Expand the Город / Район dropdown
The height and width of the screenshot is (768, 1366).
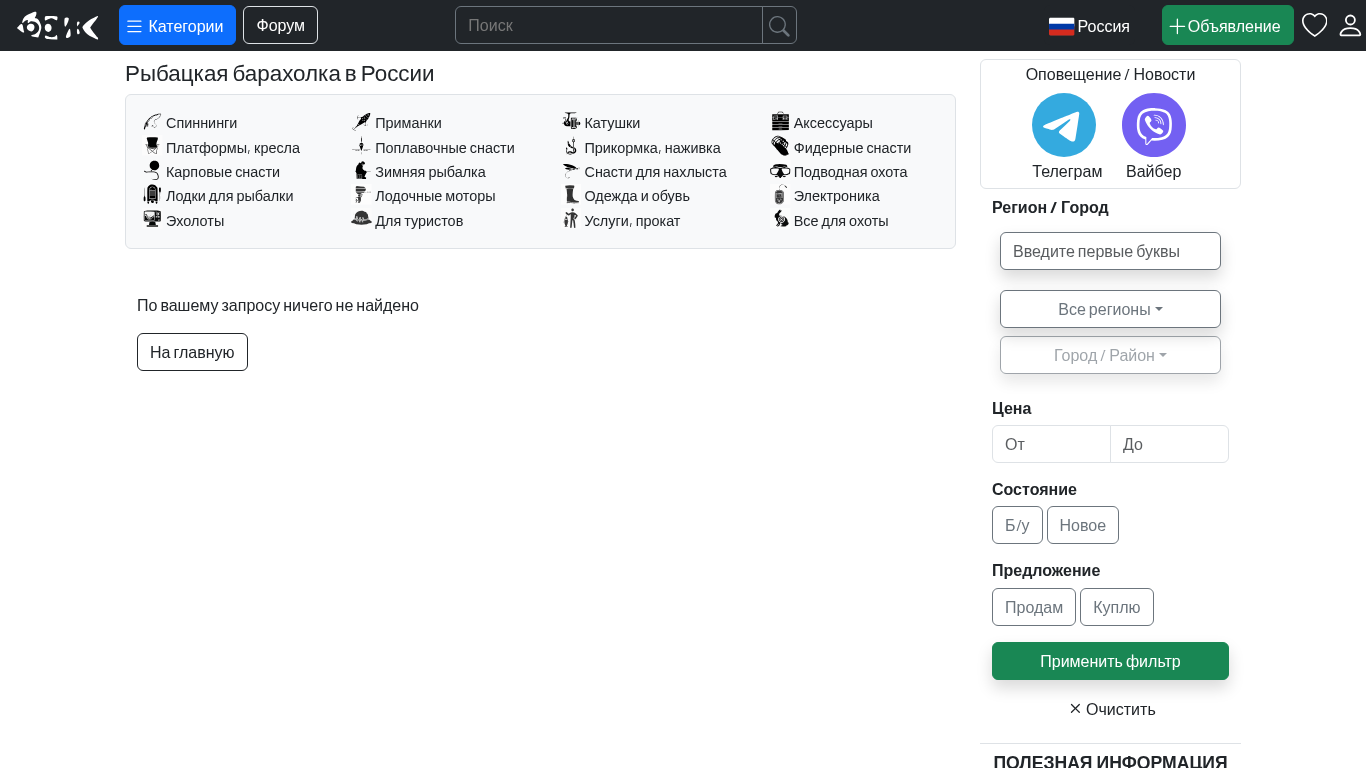pyautogui.click(x=1110, y=355)
